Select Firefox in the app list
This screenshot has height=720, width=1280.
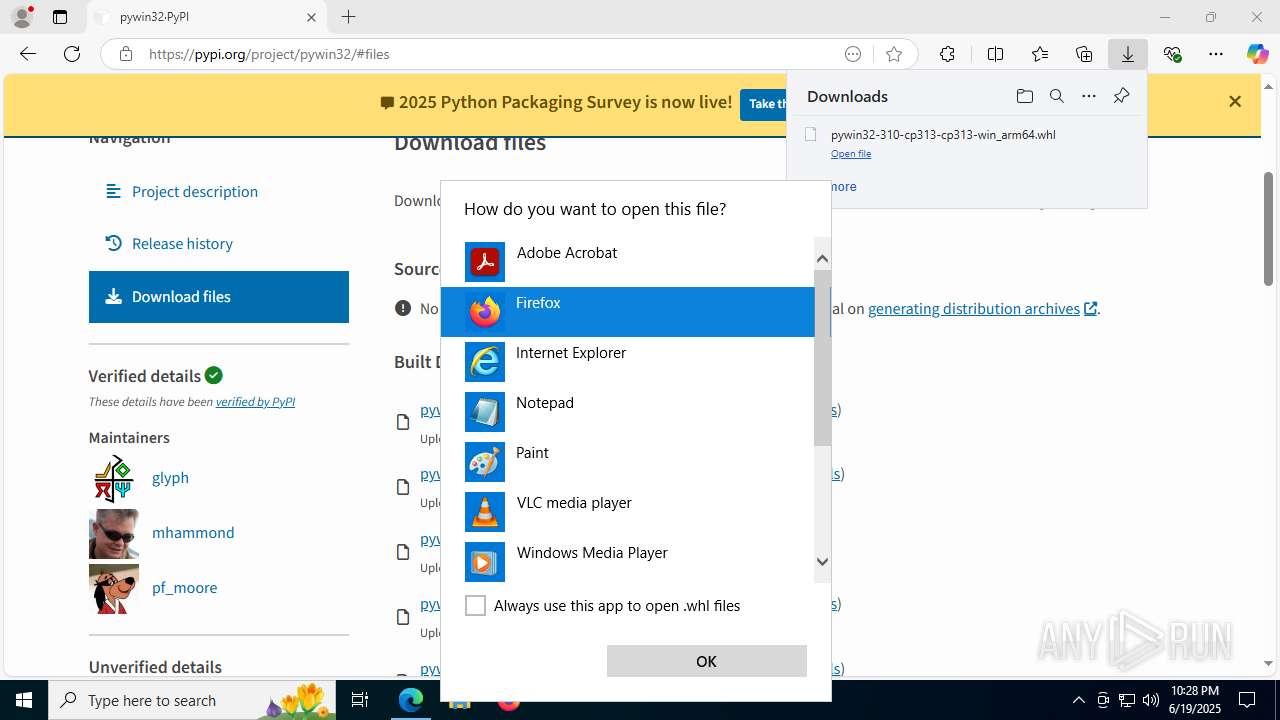[627, 312]
